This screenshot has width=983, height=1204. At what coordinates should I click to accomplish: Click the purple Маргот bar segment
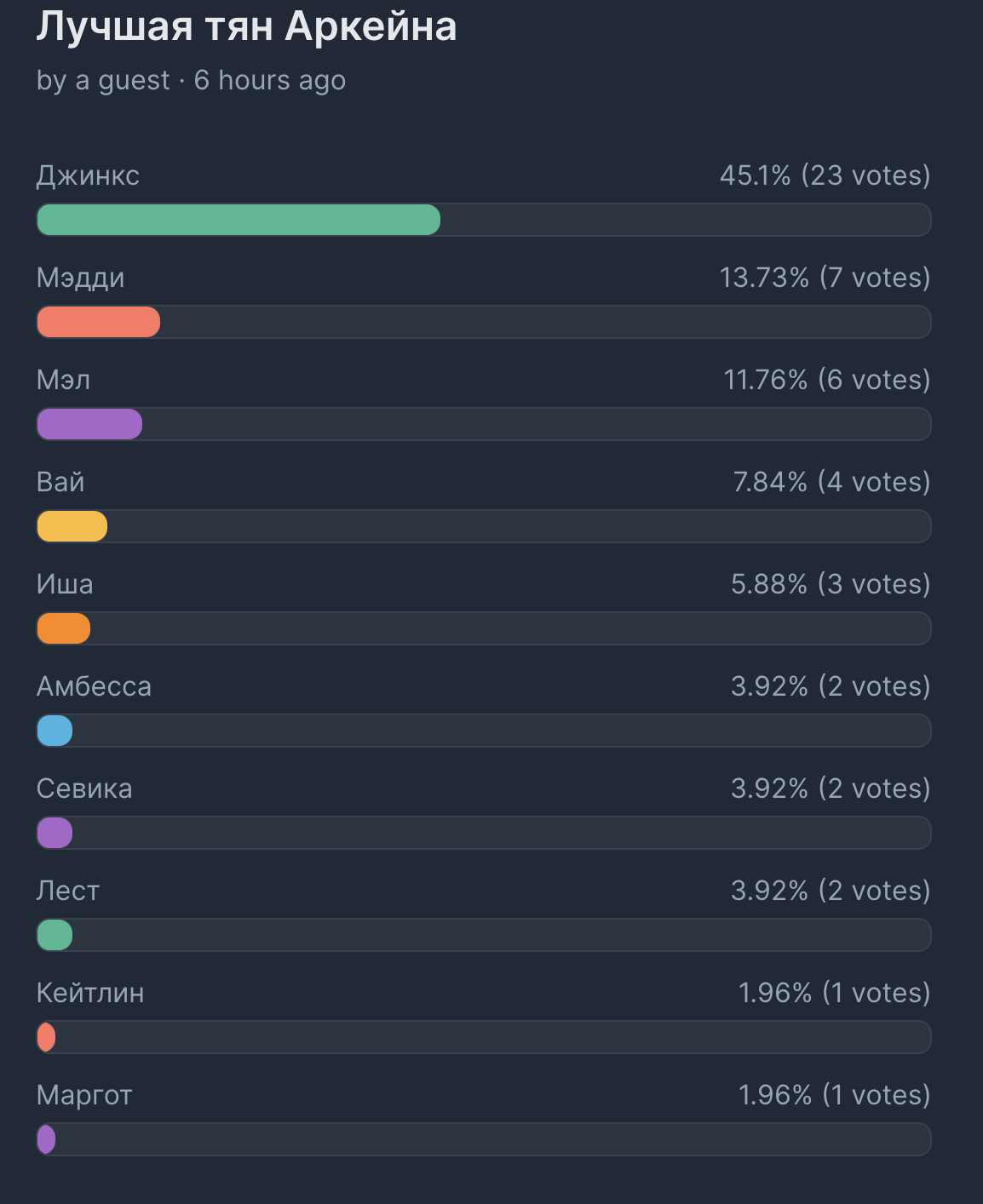click(46, 1139)
